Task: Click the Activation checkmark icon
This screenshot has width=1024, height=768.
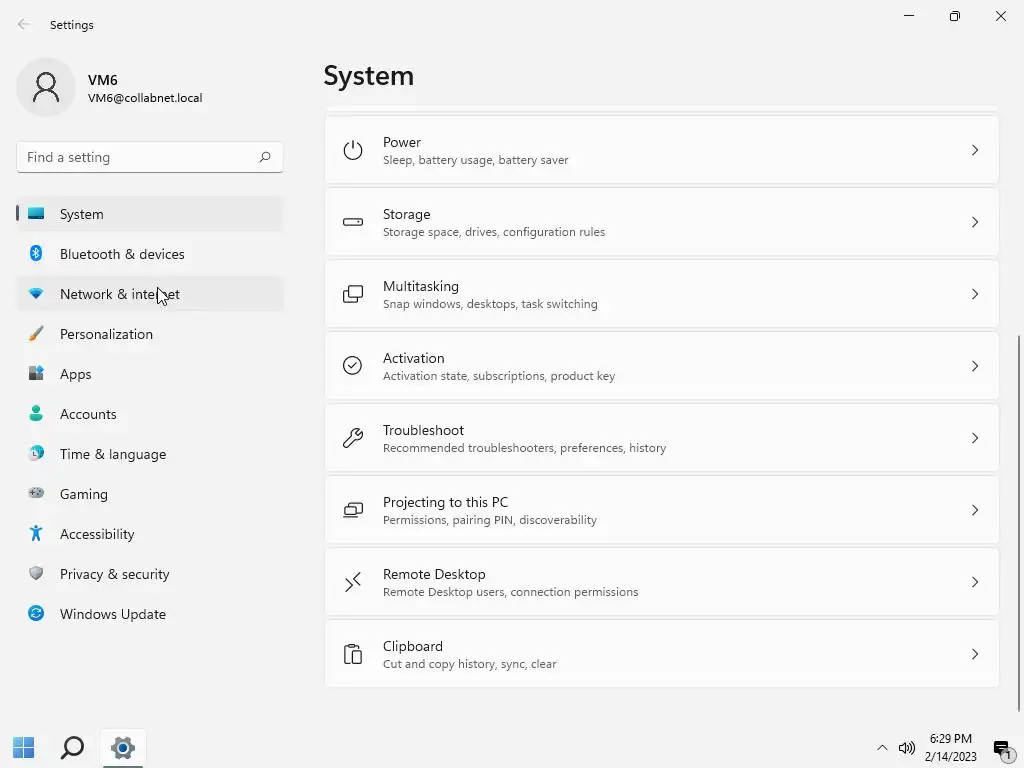Action: click(352, 366)
